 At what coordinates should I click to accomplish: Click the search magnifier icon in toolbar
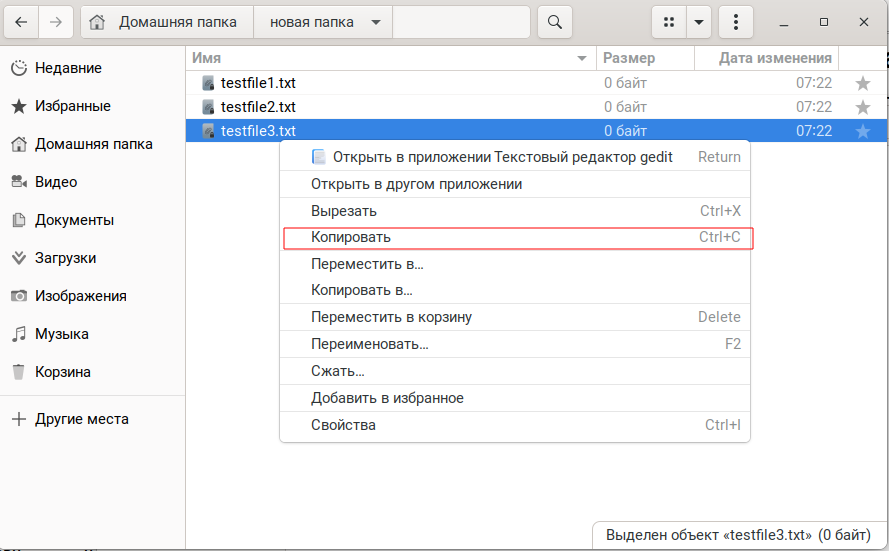click(x=556, y=22)
